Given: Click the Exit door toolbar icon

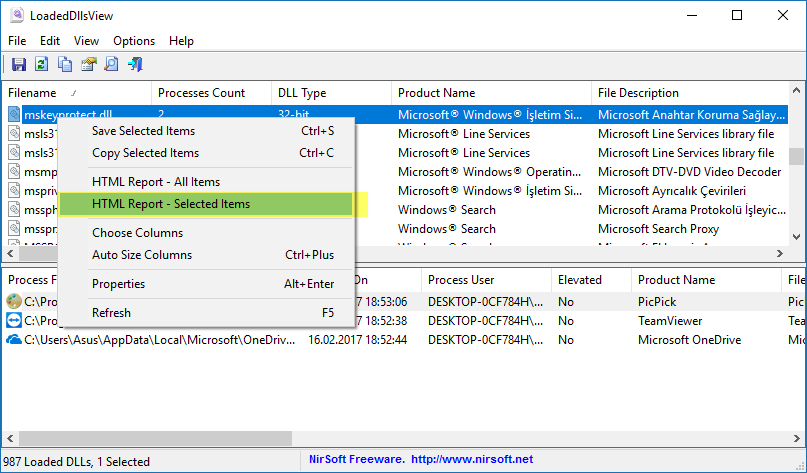Looking at the screenshot, I should click(x=135, y=65).
